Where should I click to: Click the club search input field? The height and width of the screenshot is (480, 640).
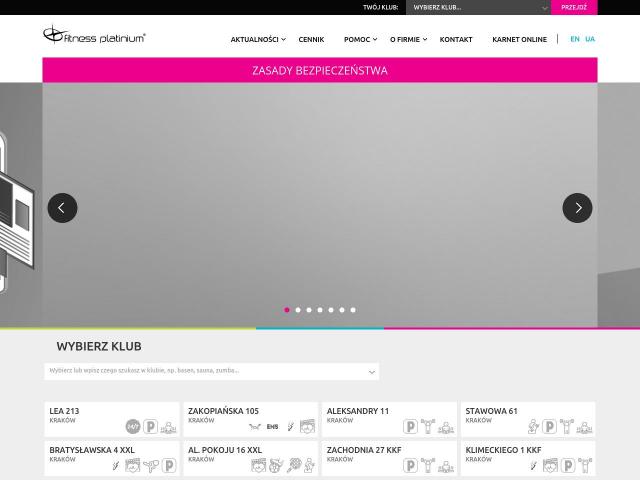211,371
